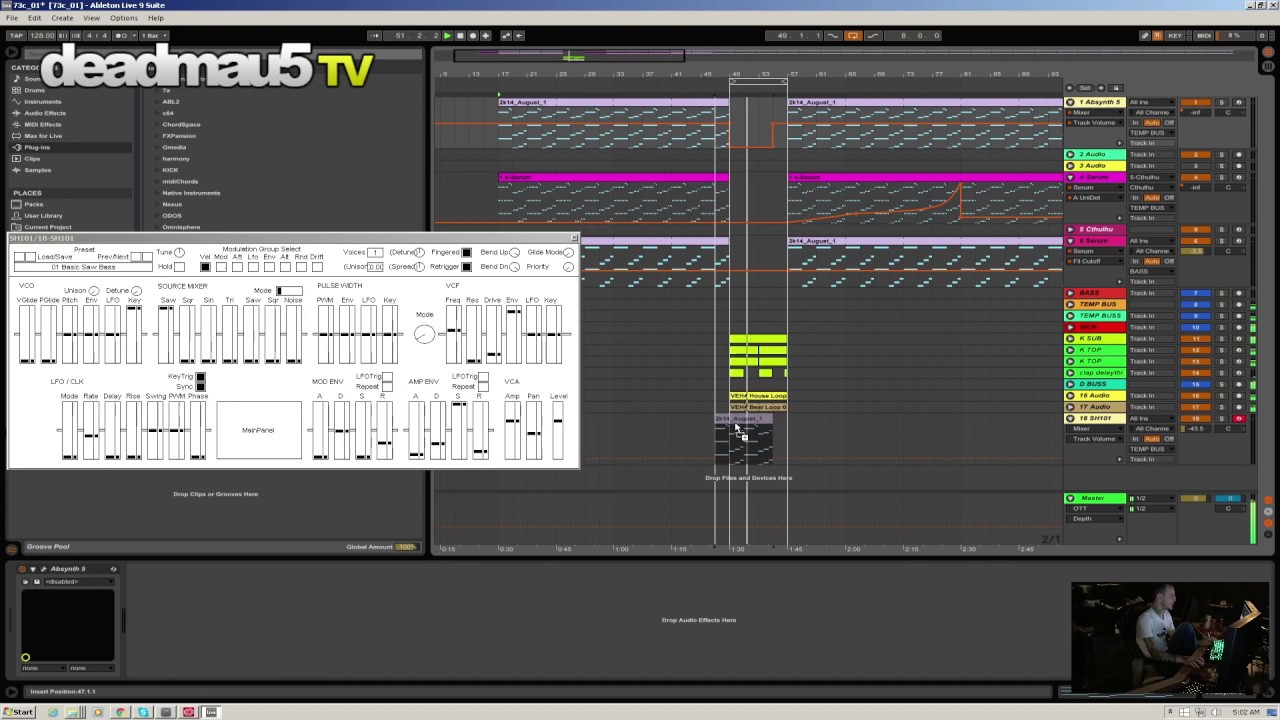This screenshot has width=1280, height=720.
Task: Toggle track activator 10 for KICK
Action: (1195, 327)
